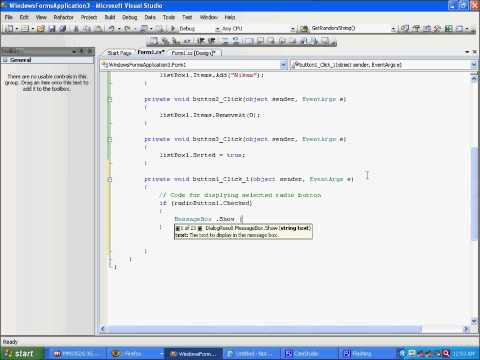Open the Object Browser from the toolbar
The width and height of the screenshot is (480, 360).
tap(427, 29)
